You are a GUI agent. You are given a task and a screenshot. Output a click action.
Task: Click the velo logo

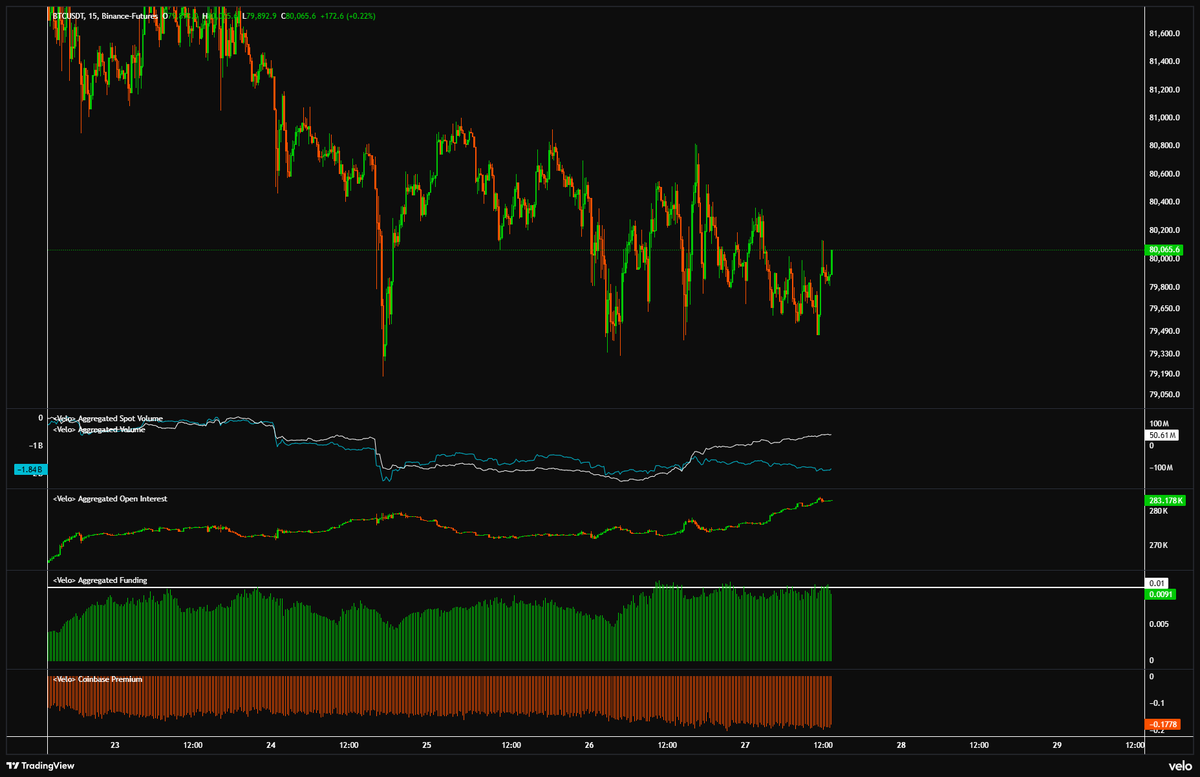pos(1178,765)
